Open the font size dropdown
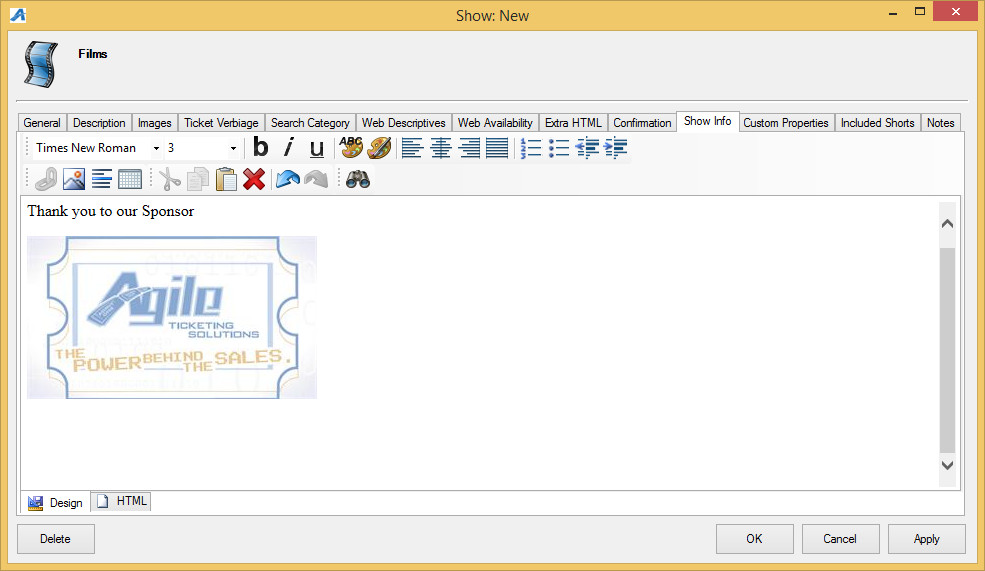Image resolution: width=985 pixels, height=571 pixels. [233, 148]
